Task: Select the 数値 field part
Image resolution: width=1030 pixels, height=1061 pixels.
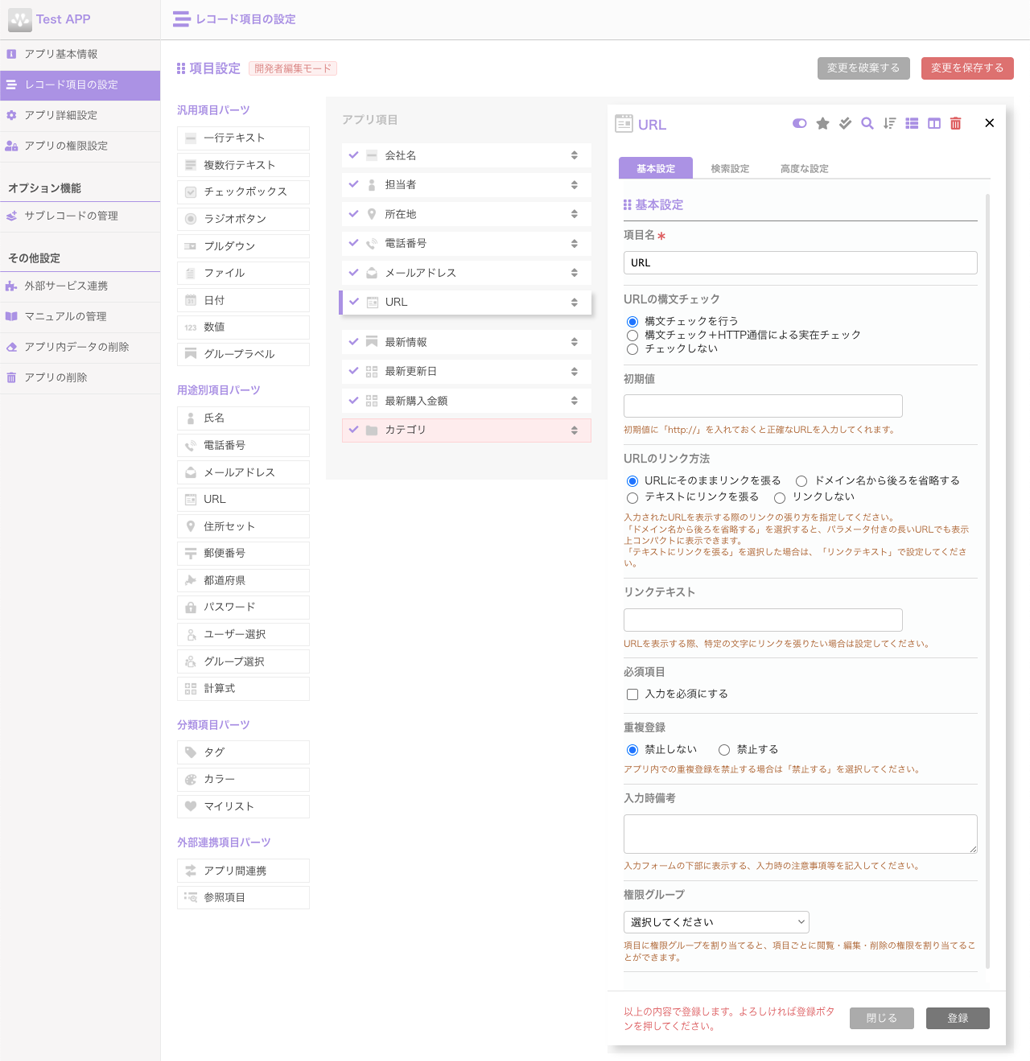Action: point(243,327)
